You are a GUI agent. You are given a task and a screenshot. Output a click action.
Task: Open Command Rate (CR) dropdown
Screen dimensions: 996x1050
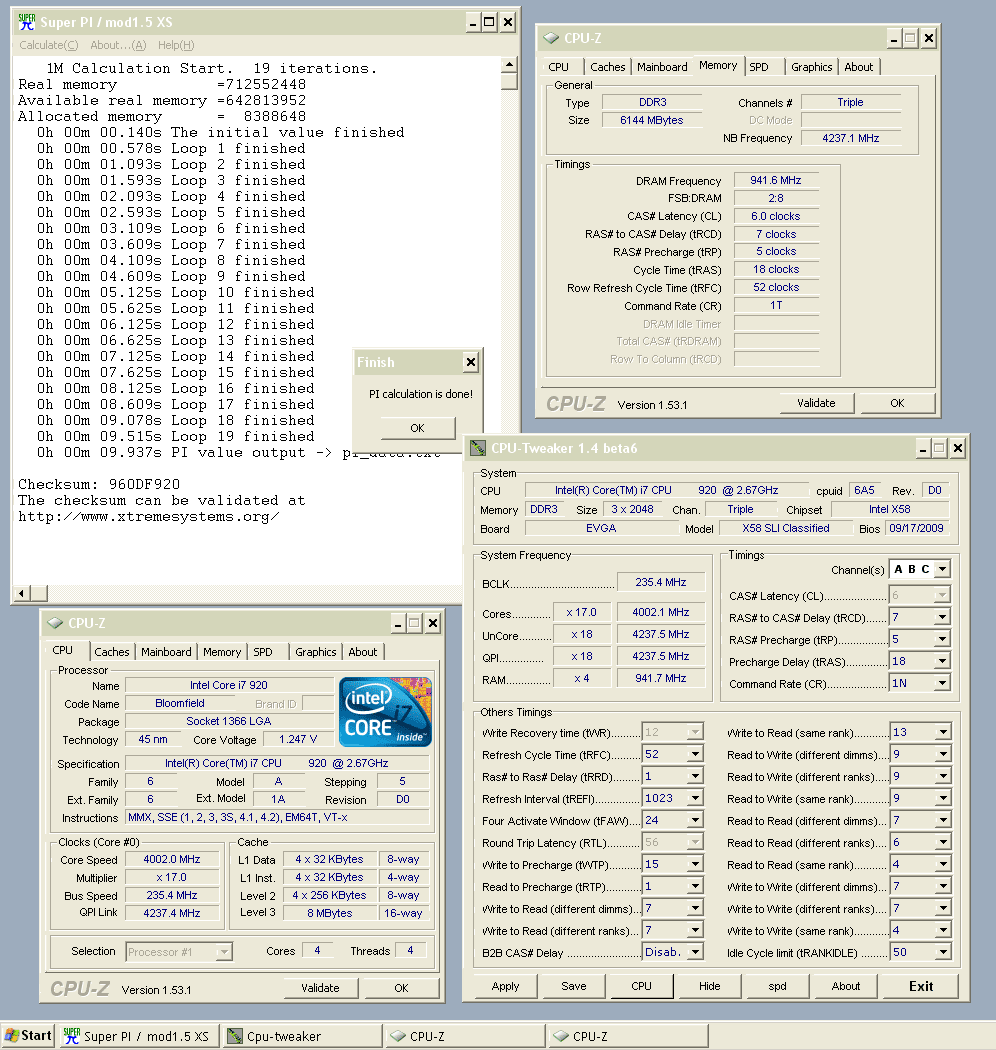click(x=942, y=684)
